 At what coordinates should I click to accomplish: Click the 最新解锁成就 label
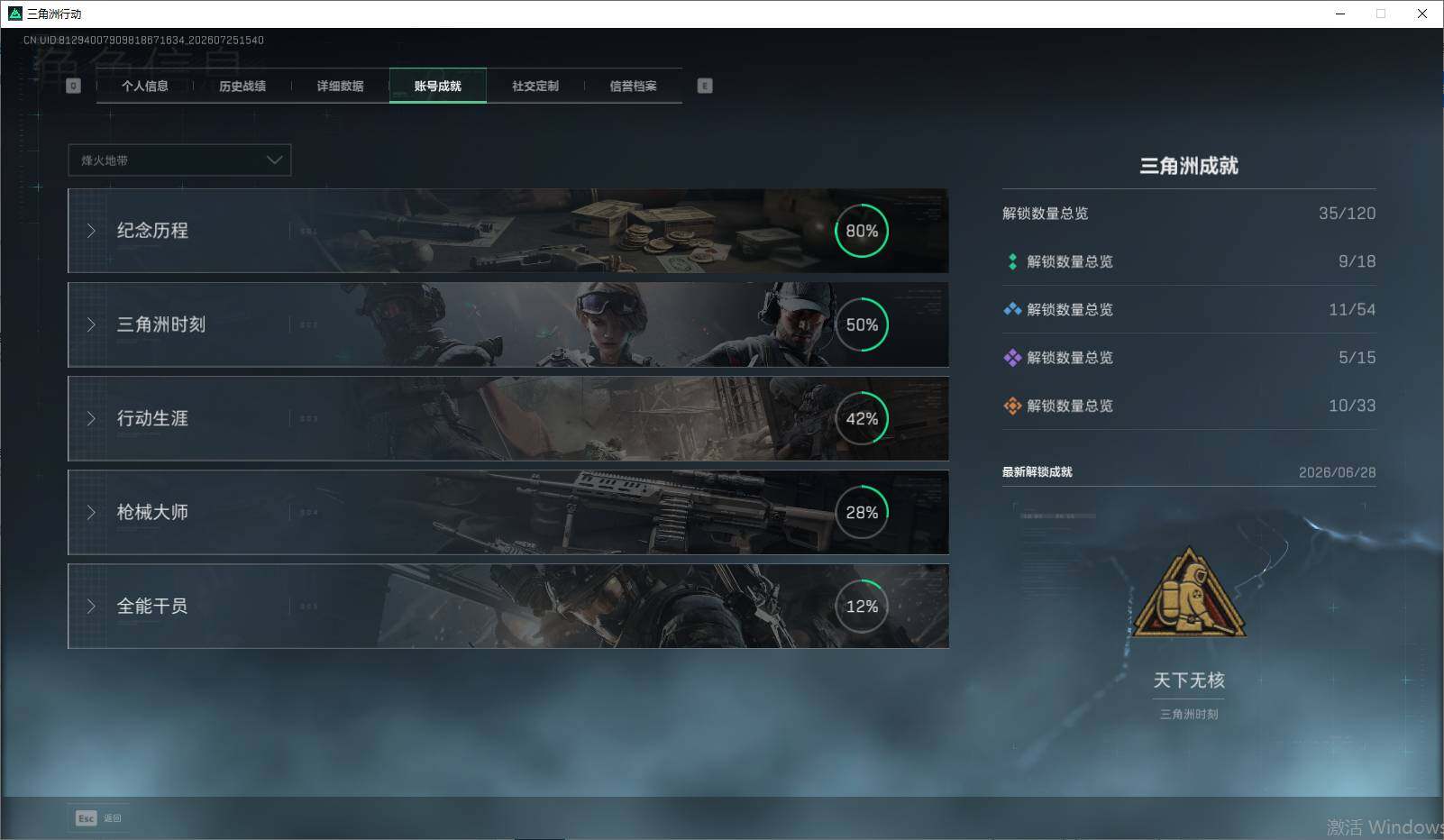(1037, 472)
